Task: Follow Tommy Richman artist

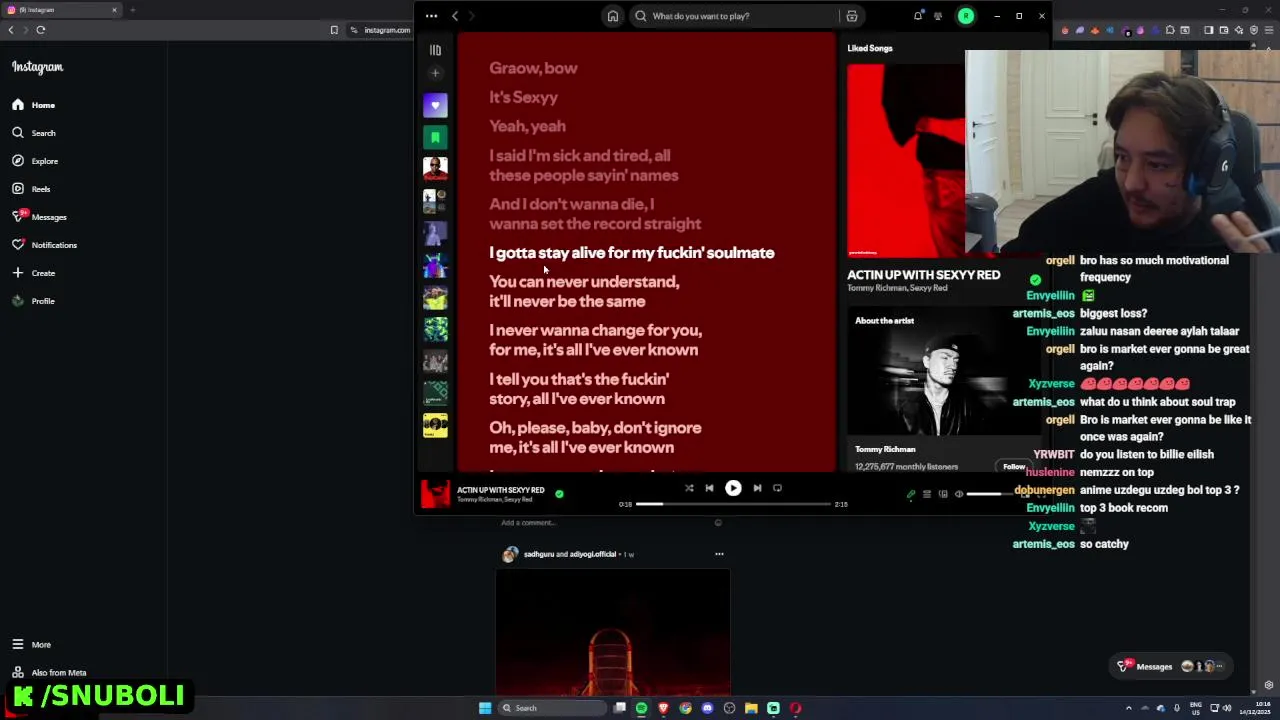Action: 1014,467
